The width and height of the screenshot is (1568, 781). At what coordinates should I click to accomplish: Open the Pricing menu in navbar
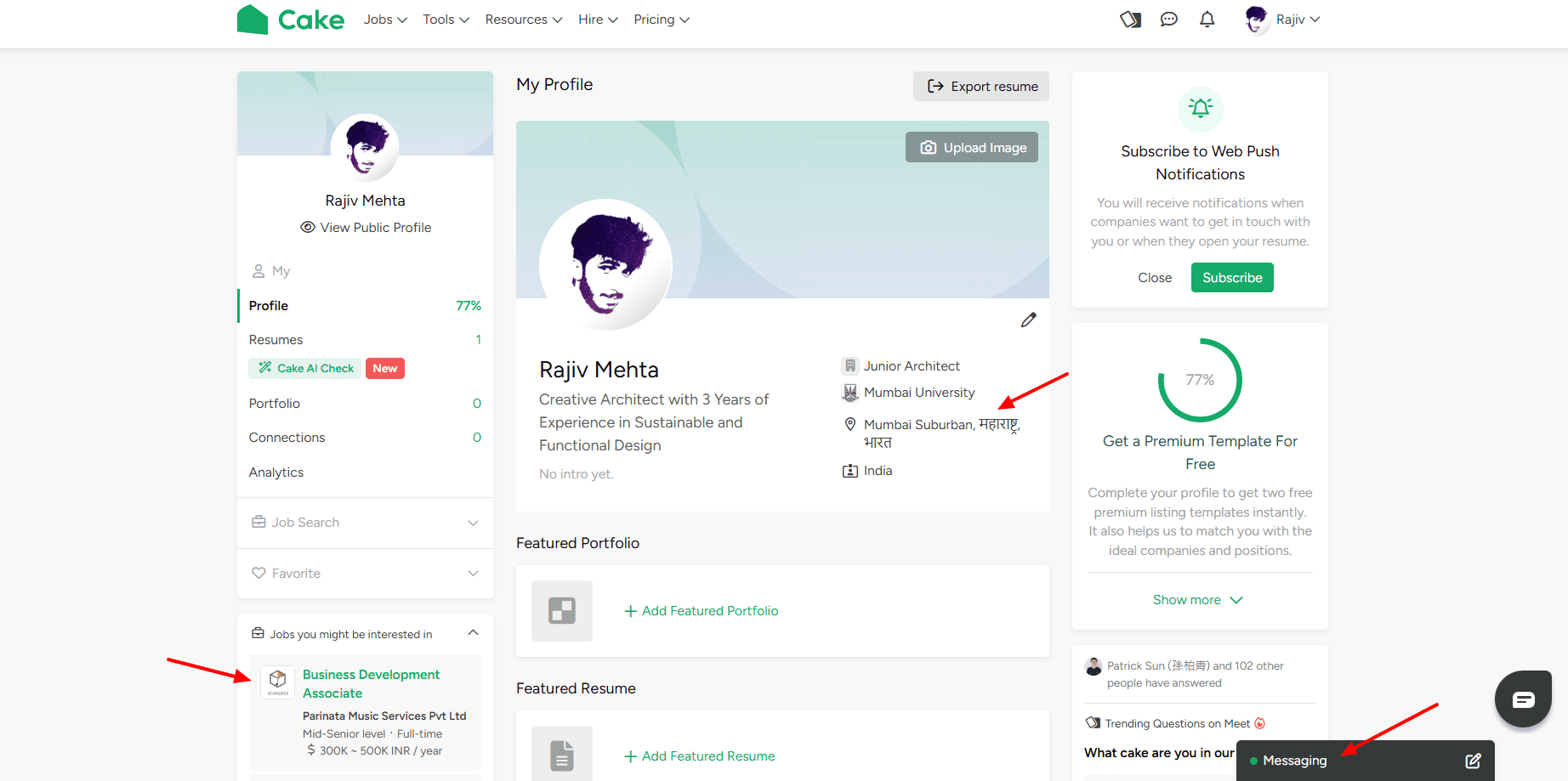662,19
